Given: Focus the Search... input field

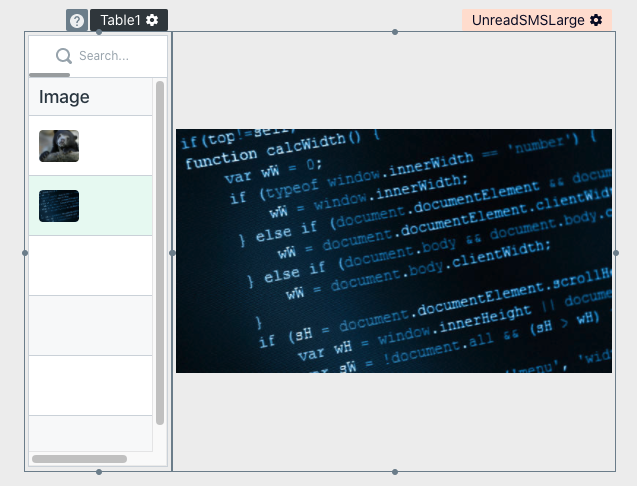Looking at the screenshot, I should point(104,56).
